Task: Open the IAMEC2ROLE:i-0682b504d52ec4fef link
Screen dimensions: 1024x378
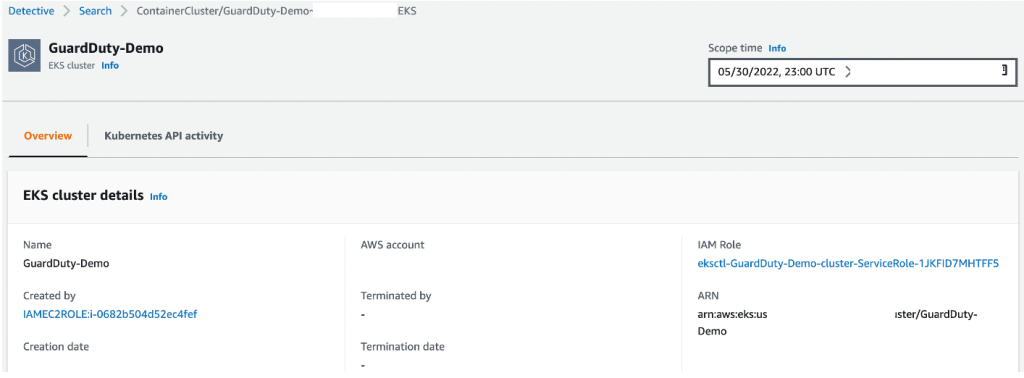Action: point(110,314)
